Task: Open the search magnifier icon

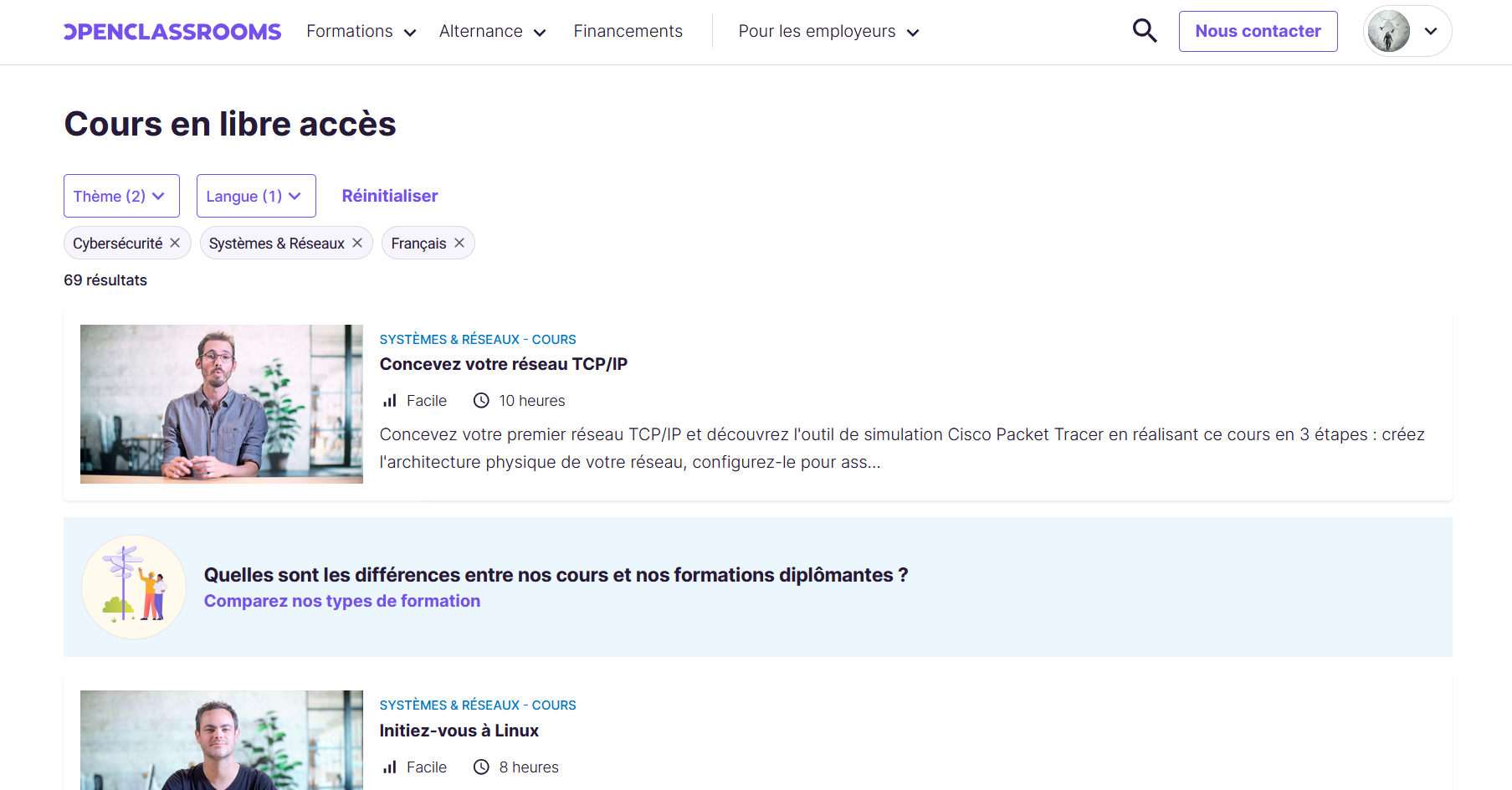Action: [x=1144, y=30]
